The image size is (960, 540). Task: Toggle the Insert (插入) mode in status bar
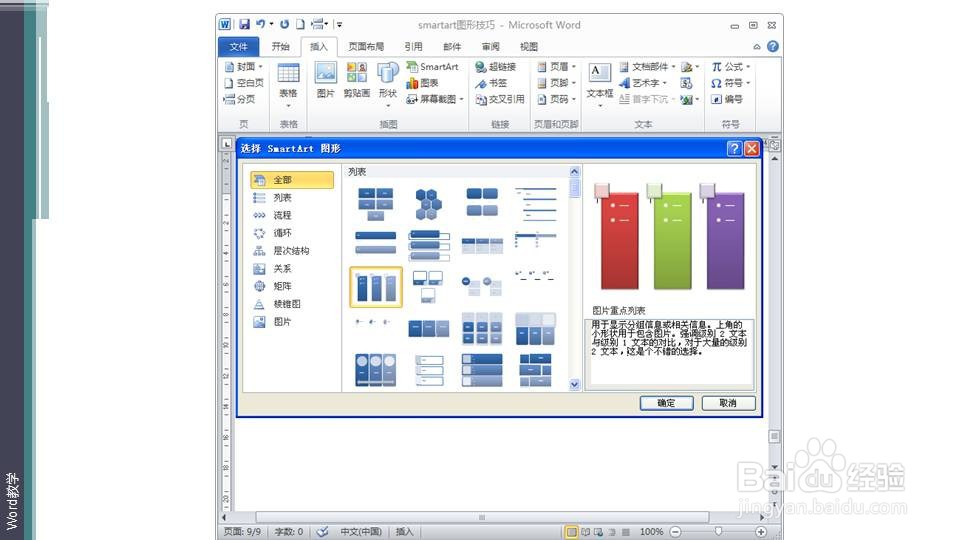(x=404, y=531)
